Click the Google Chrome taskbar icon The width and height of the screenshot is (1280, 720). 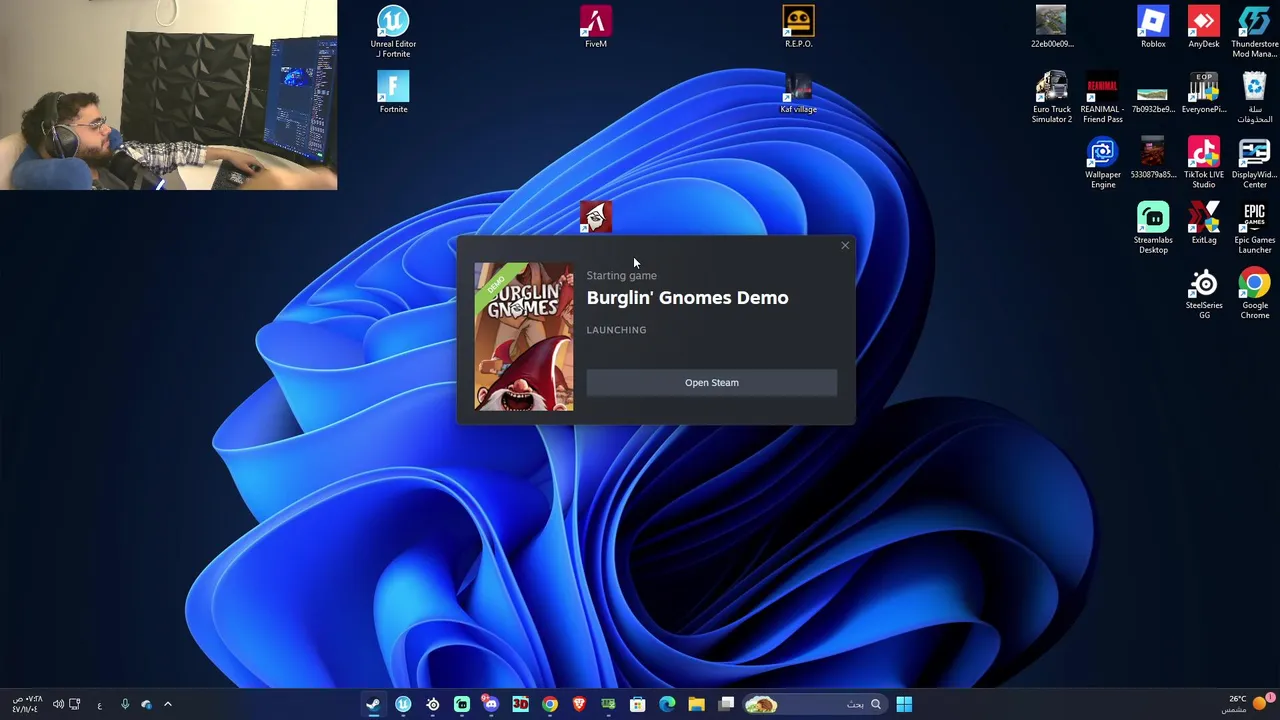pos(549,704)
